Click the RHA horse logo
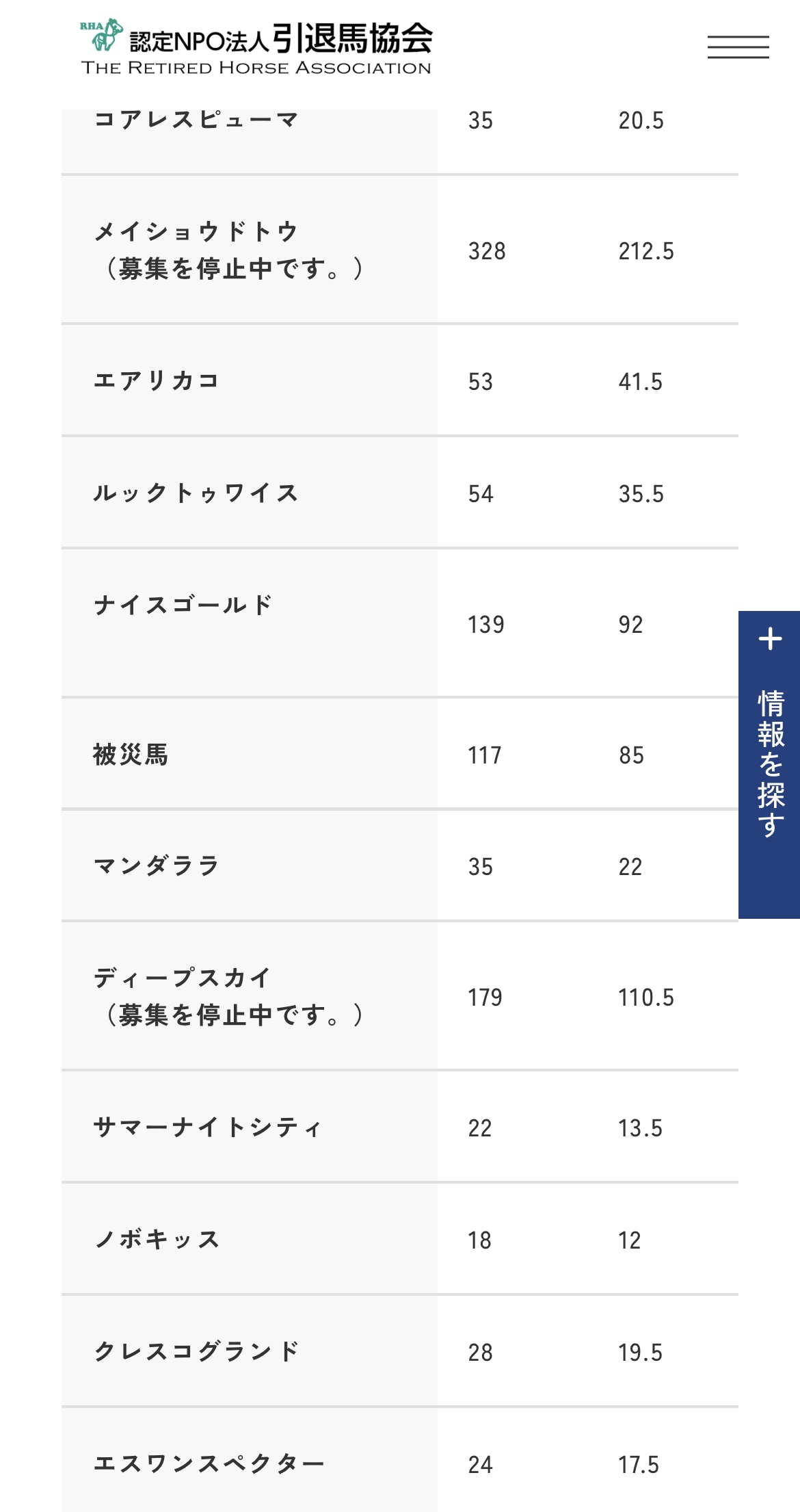This screenshot has width=800, height=1512. 103,36
